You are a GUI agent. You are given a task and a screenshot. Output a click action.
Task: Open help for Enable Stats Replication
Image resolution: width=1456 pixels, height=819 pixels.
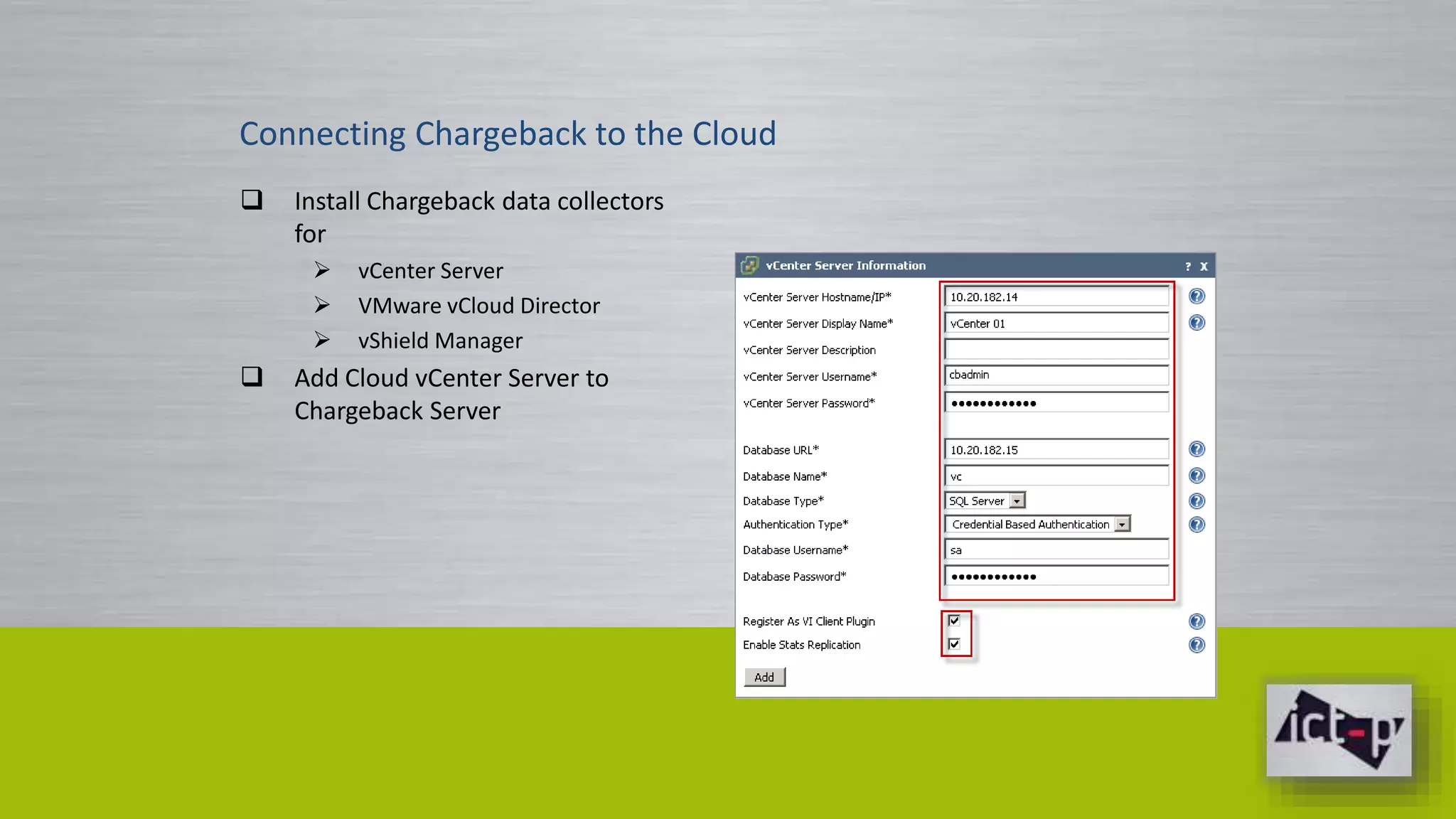[x=1197, y=645]
